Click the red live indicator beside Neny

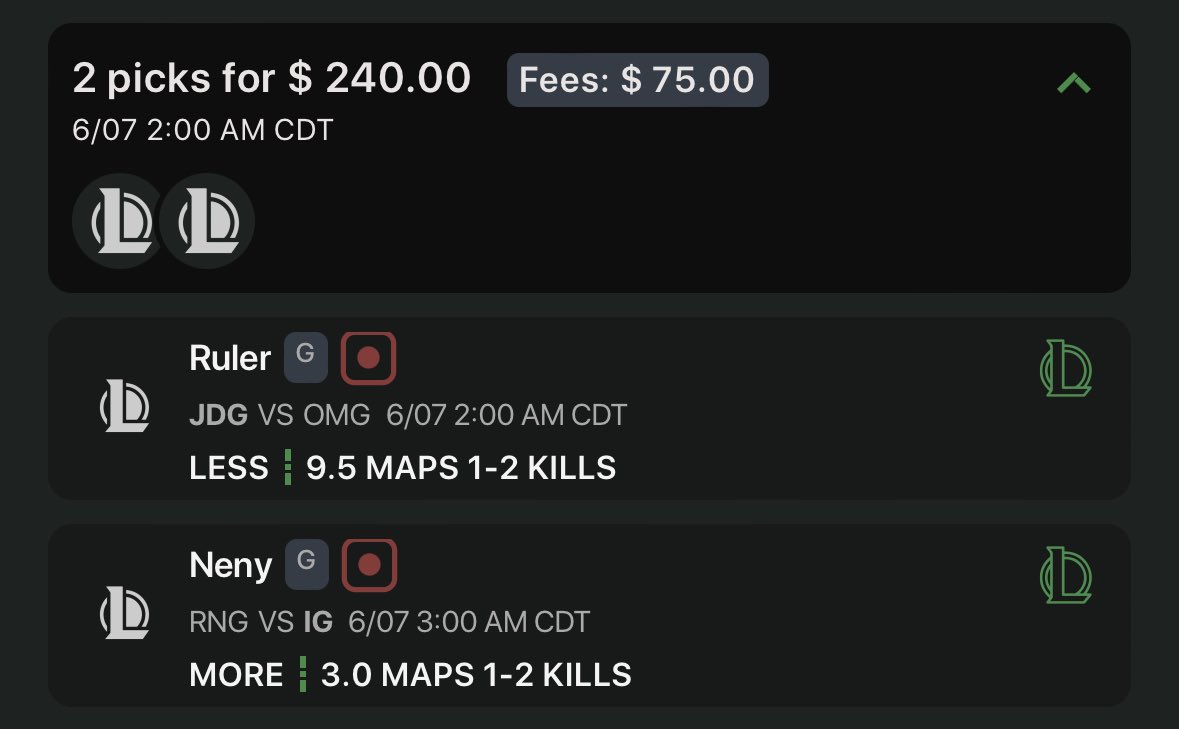(x=369, y=565)
